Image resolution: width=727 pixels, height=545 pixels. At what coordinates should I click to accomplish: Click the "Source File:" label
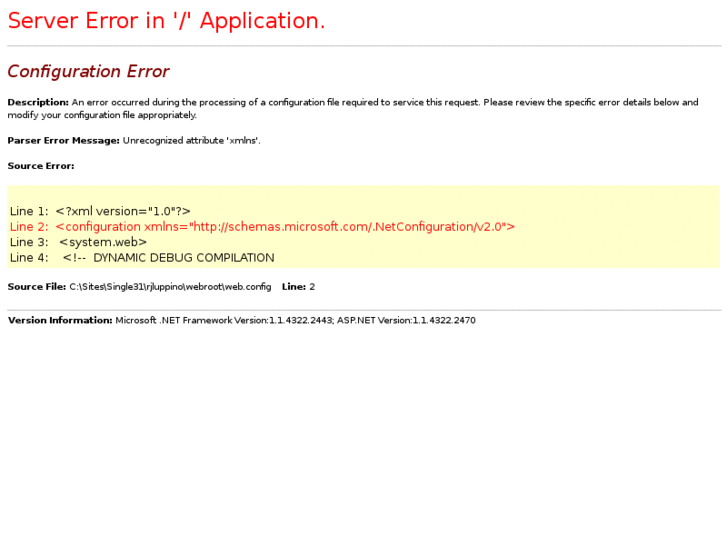click(x=37, y=287)
